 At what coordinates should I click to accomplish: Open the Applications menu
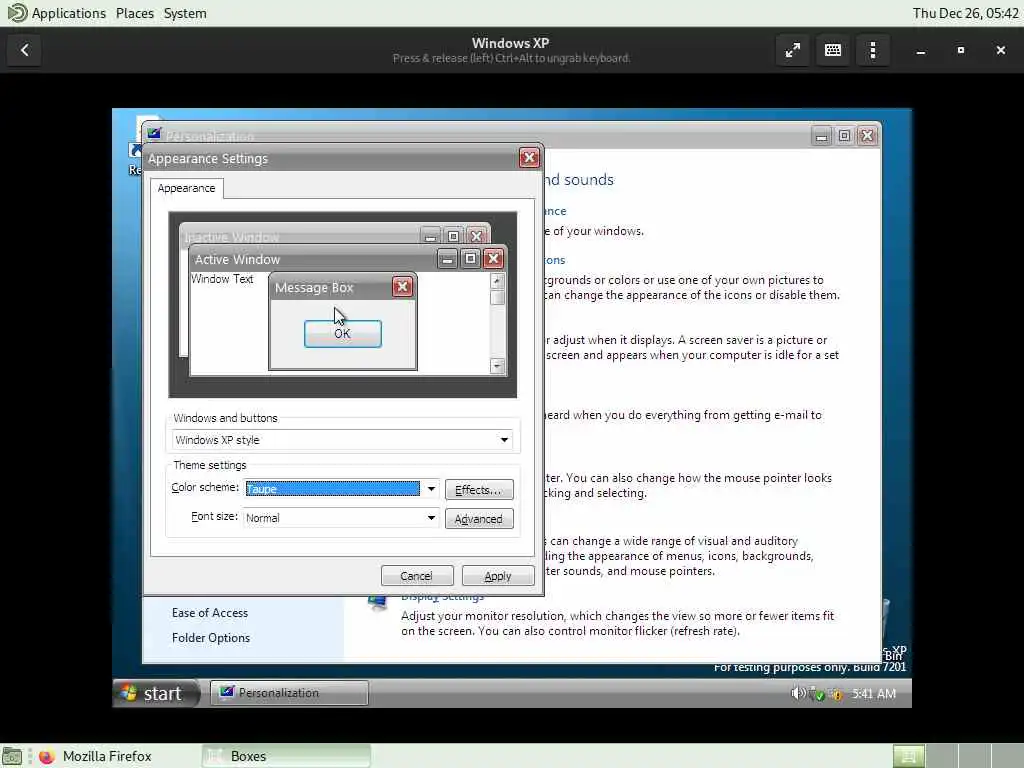69,13
